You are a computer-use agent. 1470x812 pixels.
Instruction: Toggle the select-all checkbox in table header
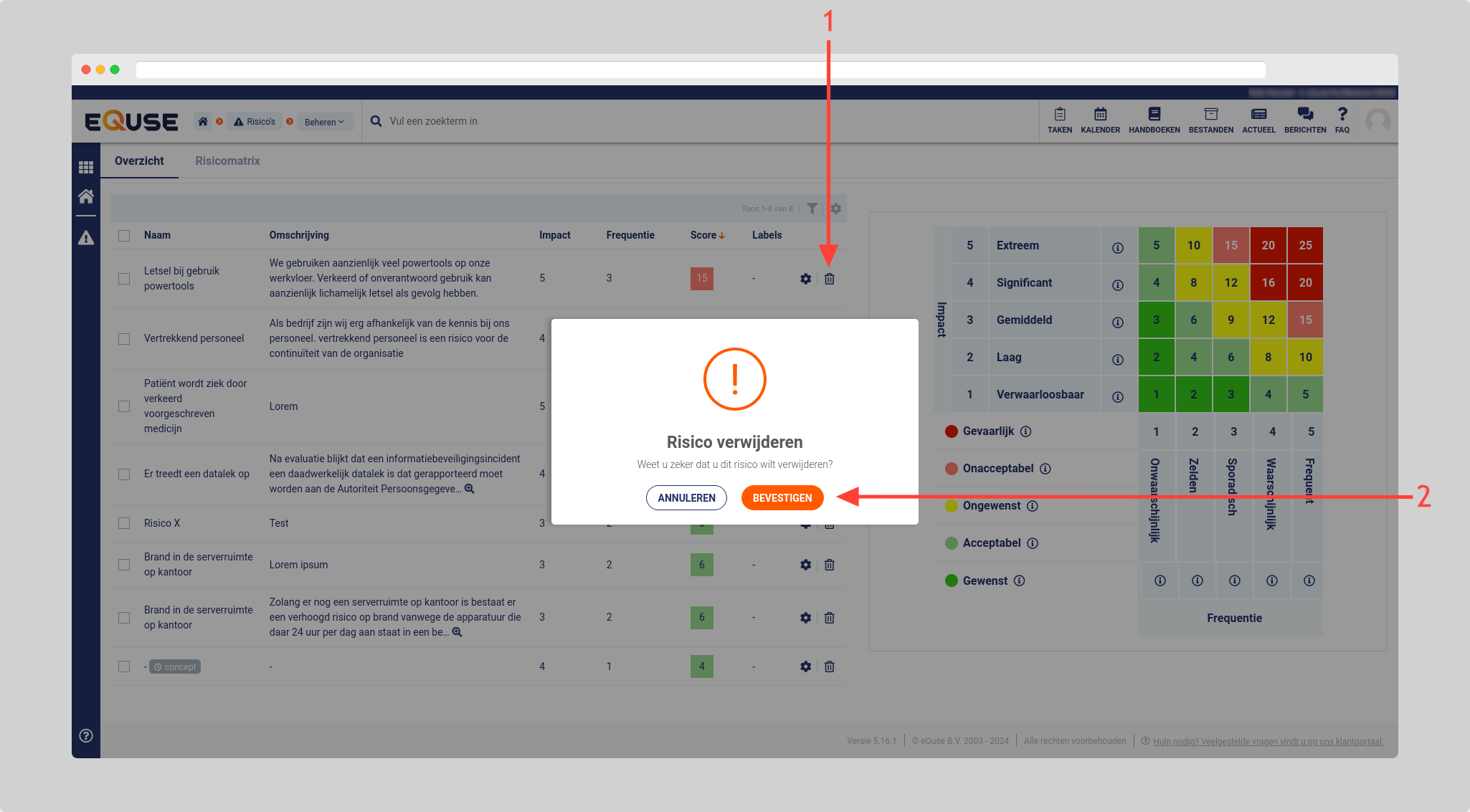click(x=124, y=236)
